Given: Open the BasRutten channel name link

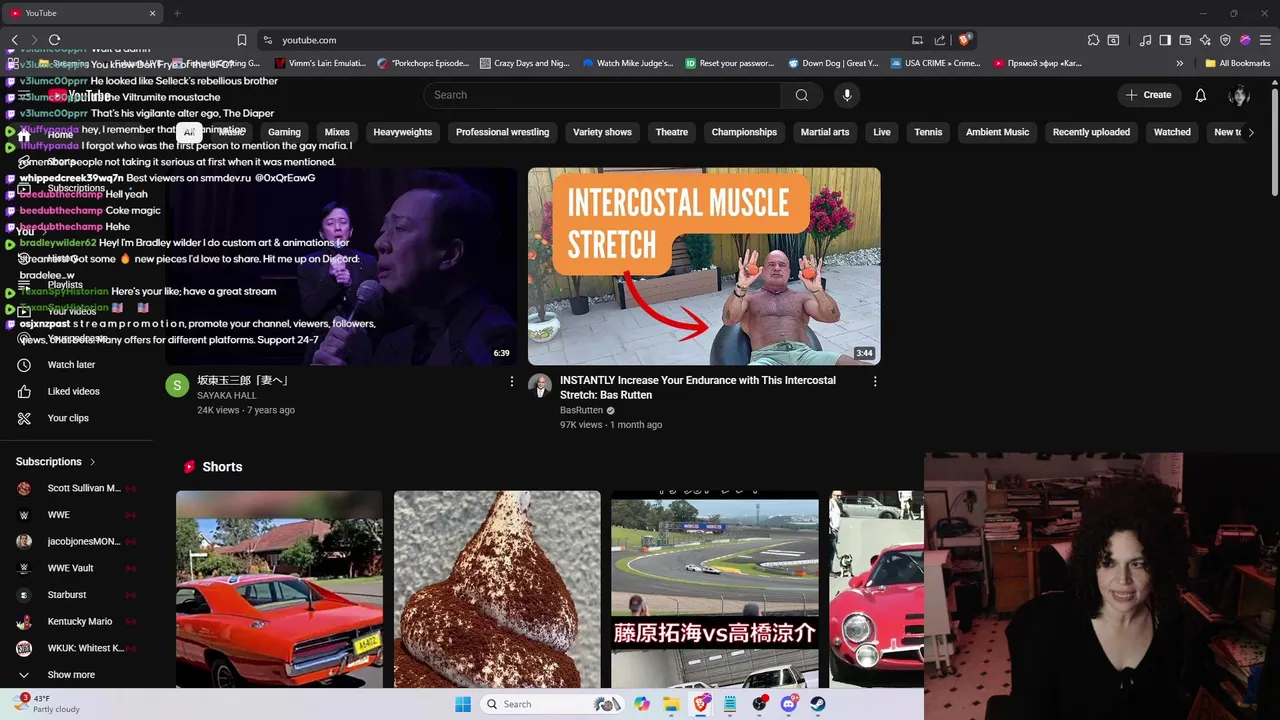Looking at the screenshot, I should [581, 410].
